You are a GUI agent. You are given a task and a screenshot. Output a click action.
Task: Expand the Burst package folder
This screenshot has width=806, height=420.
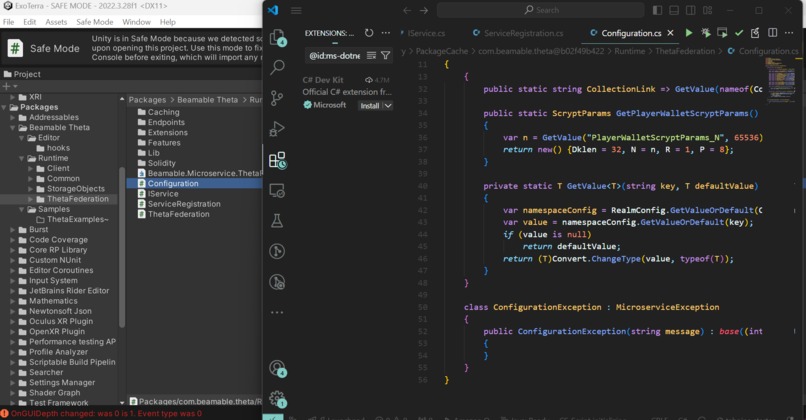pyautogui.click(x=13, y=230)
